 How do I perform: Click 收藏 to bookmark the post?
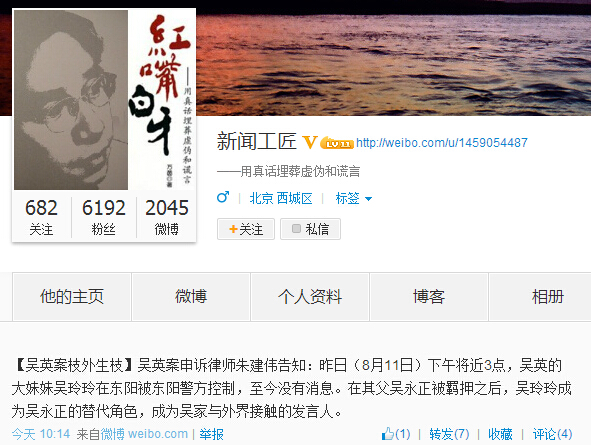500,434
